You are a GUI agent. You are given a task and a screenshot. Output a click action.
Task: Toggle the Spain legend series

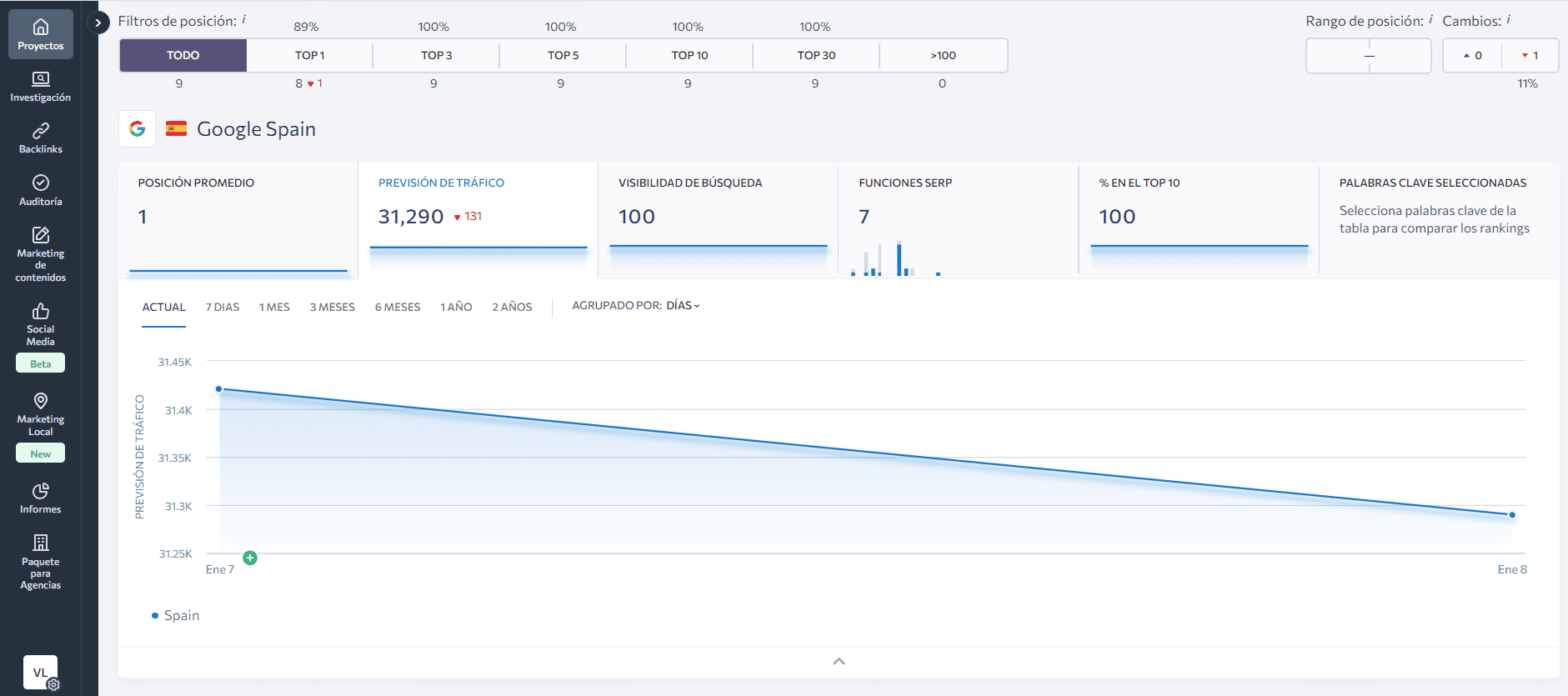click(175, 615)
